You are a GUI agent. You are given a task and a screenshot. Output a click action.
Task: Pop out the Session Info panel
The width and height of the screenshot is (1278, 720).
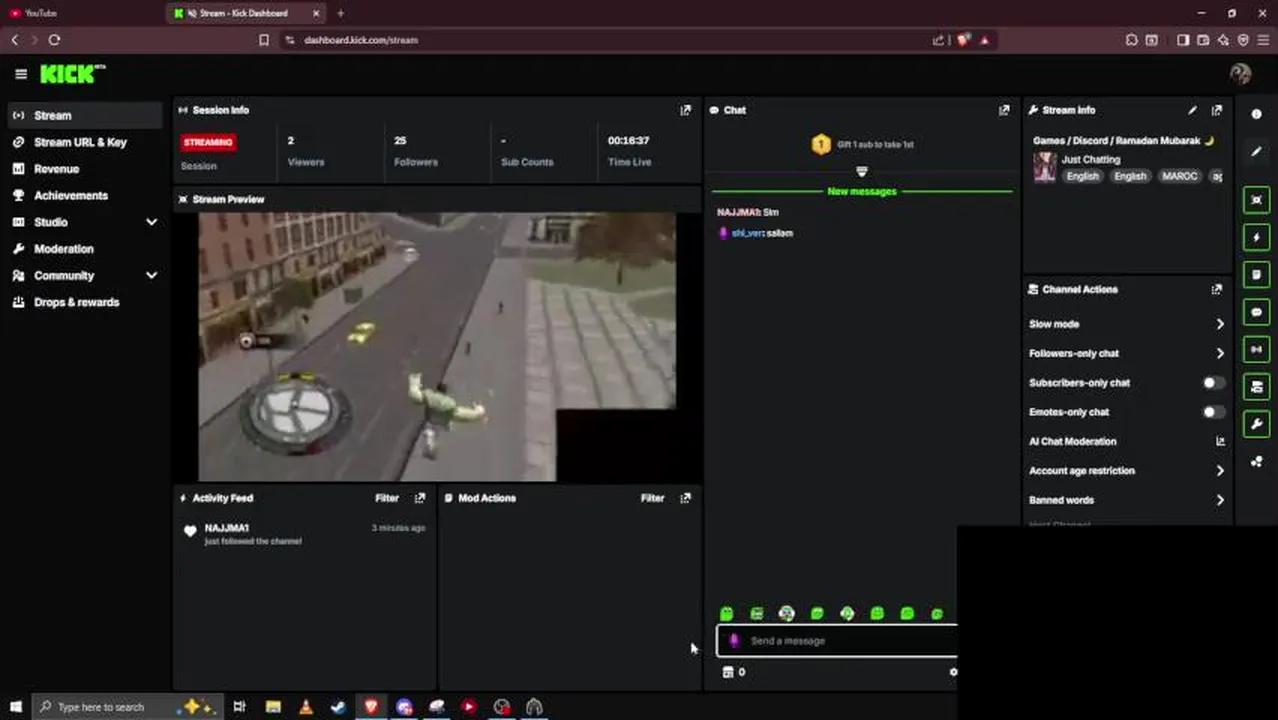pos(685,110)
